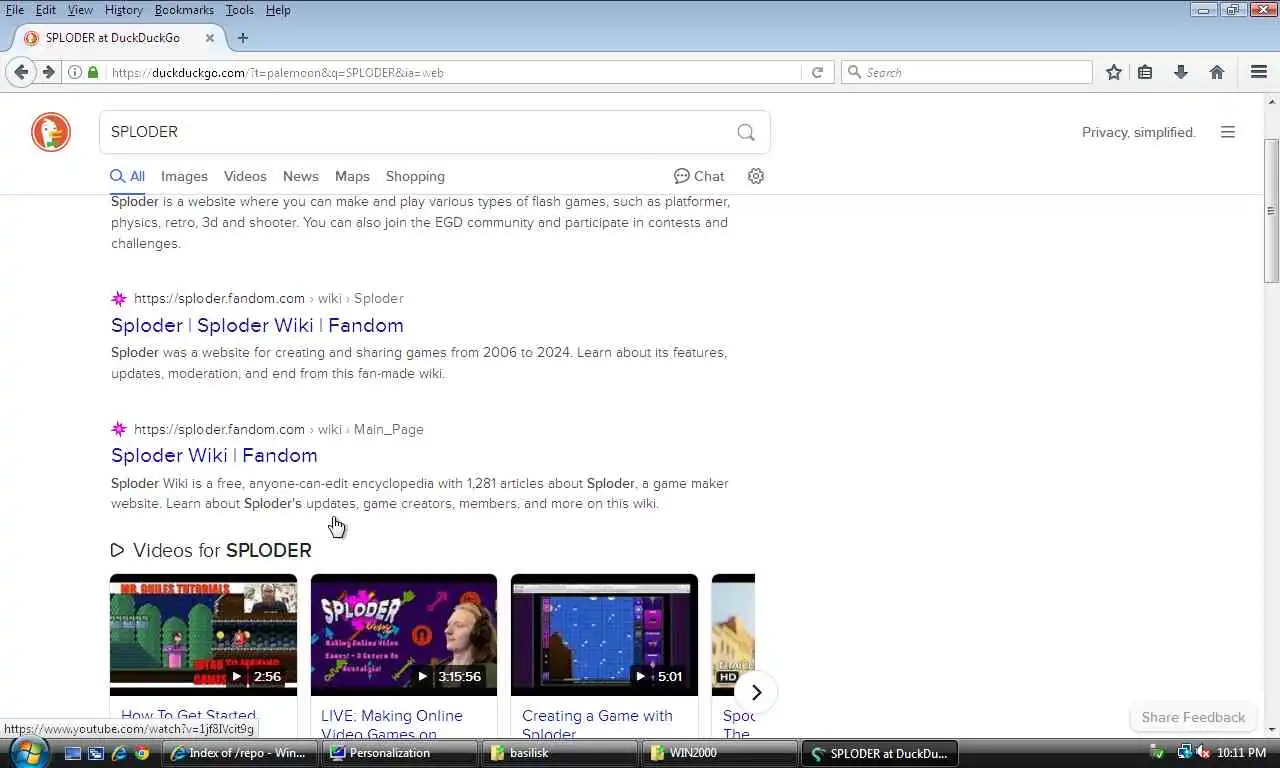Click the Fandom favicon beside Sploder Wiki | Fandom
Screen dimensions: 1280x768
click(119, 429)
